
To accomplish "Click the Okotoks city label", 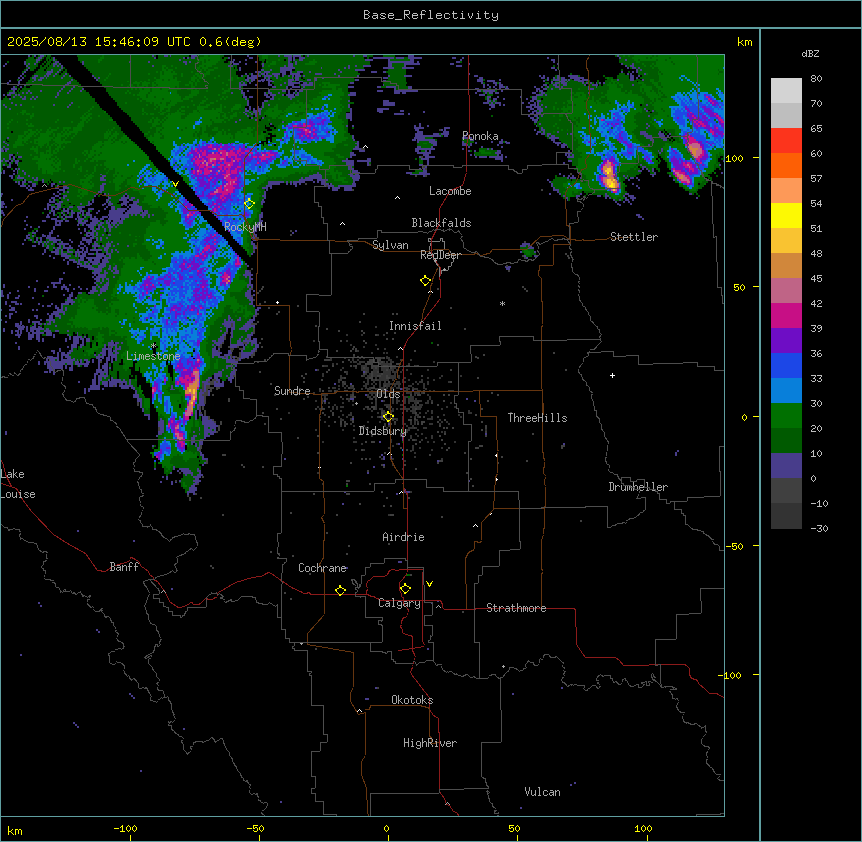I will pos(412,700).
